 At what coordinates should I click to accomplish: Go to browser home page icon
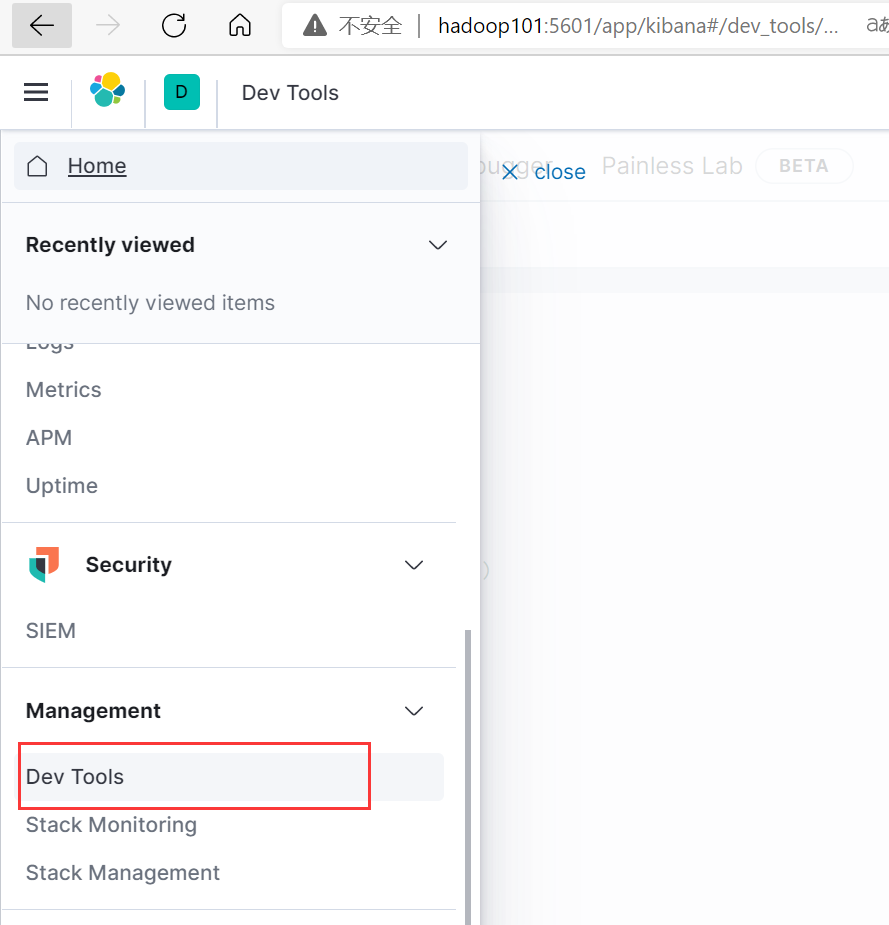coord(240,26)
